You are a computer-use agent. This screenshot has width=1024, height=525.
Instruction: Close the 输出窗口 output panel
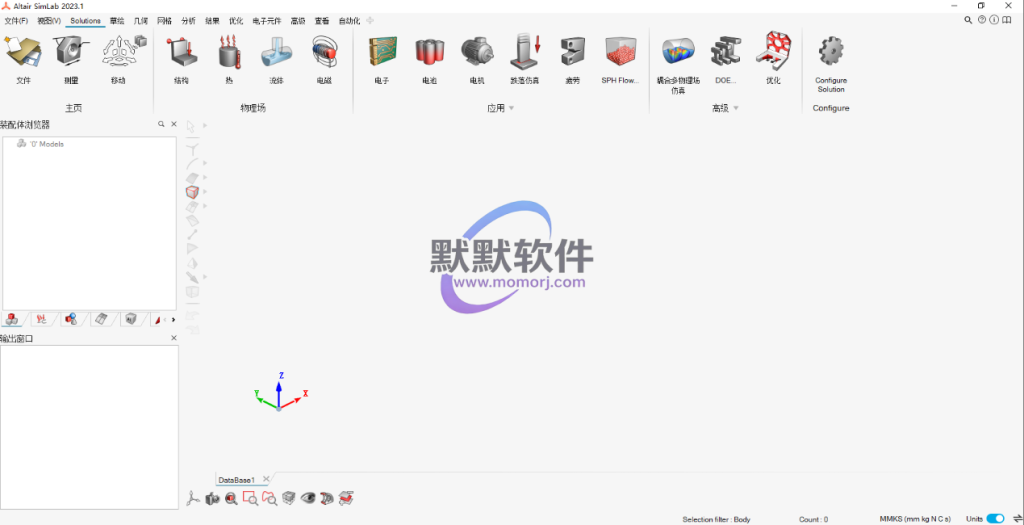(x=174, y=338)
